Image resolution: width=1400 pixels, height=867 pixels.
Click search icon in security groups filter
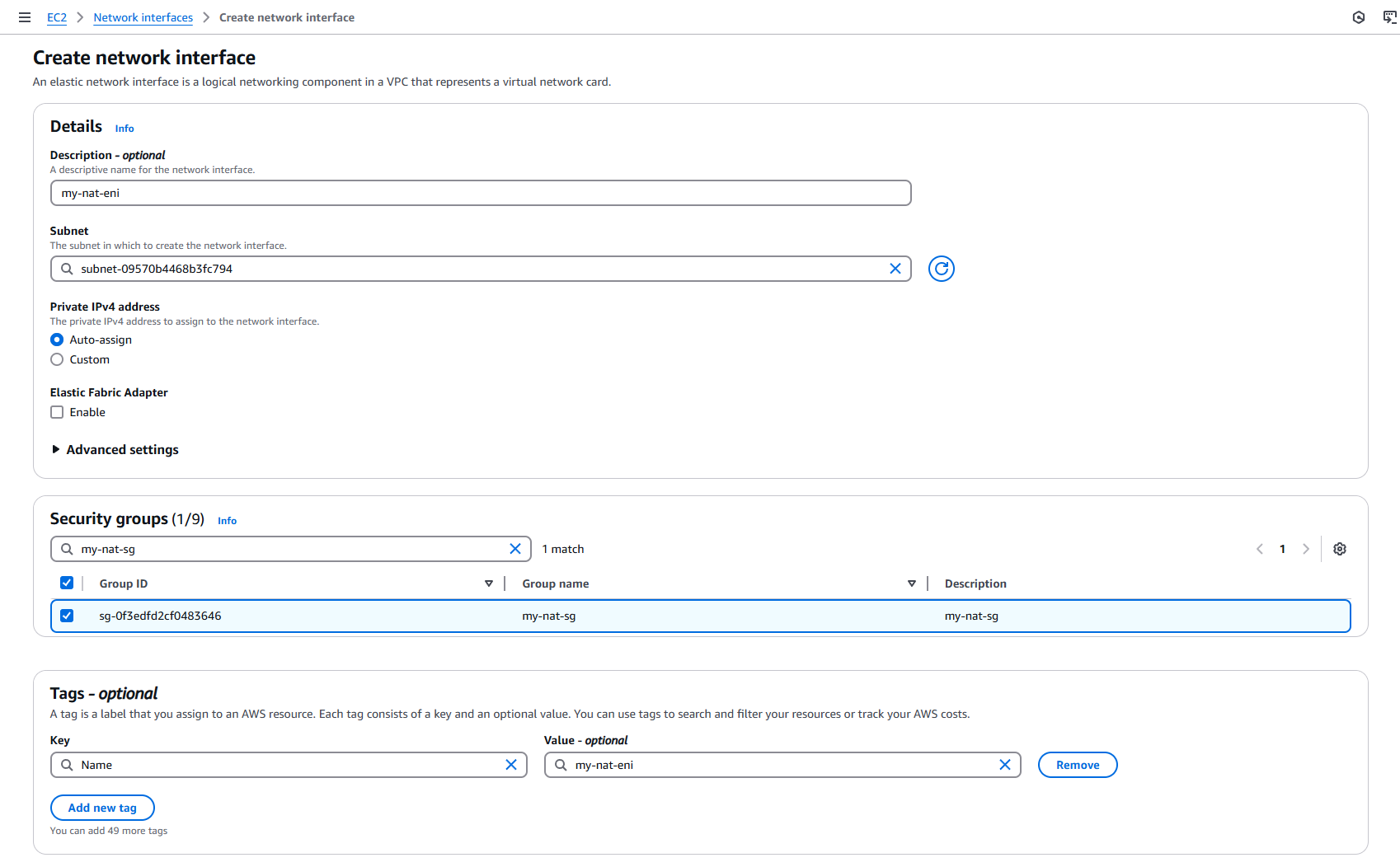67,549
